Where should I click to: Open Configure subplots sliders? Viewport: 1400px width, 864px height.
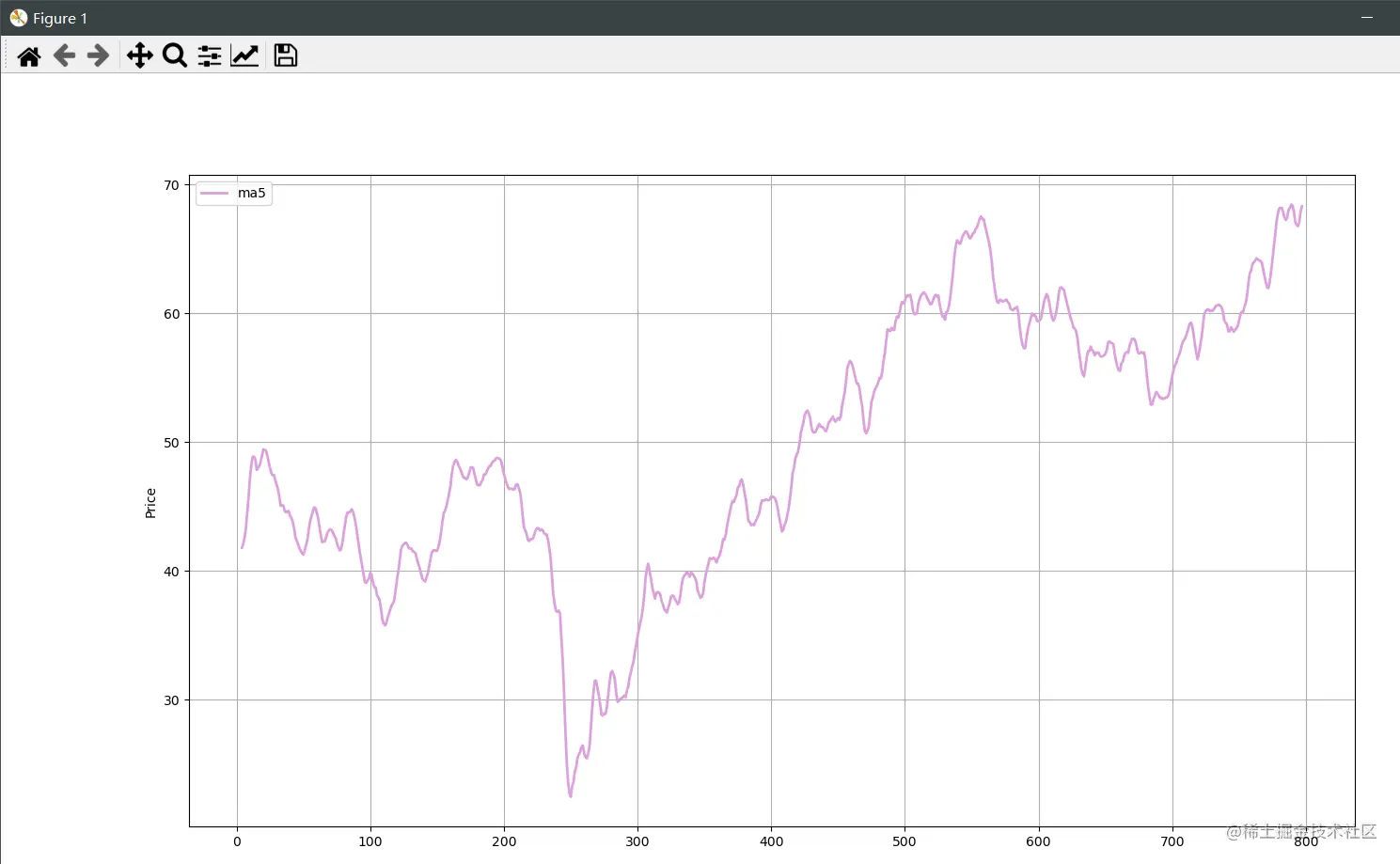[210, 56]
